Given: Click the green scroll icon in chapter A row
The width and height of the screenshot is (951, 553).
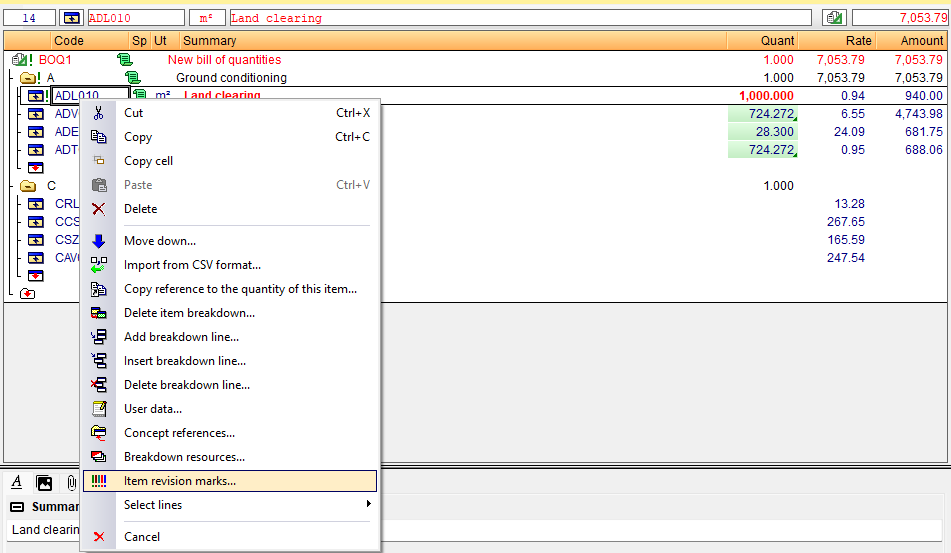Looking at the screenshot, I should [133, 78].
